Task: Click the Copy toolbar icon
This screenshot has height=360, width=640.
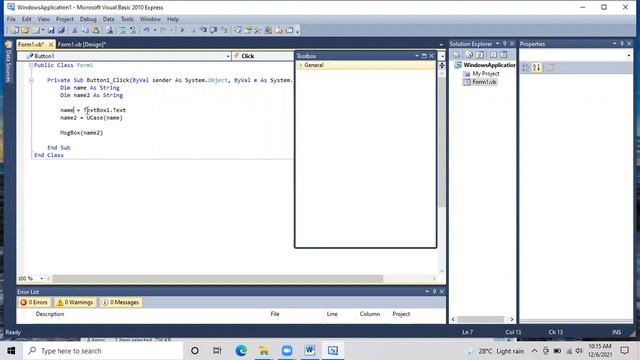Action: tap(85, 30)
